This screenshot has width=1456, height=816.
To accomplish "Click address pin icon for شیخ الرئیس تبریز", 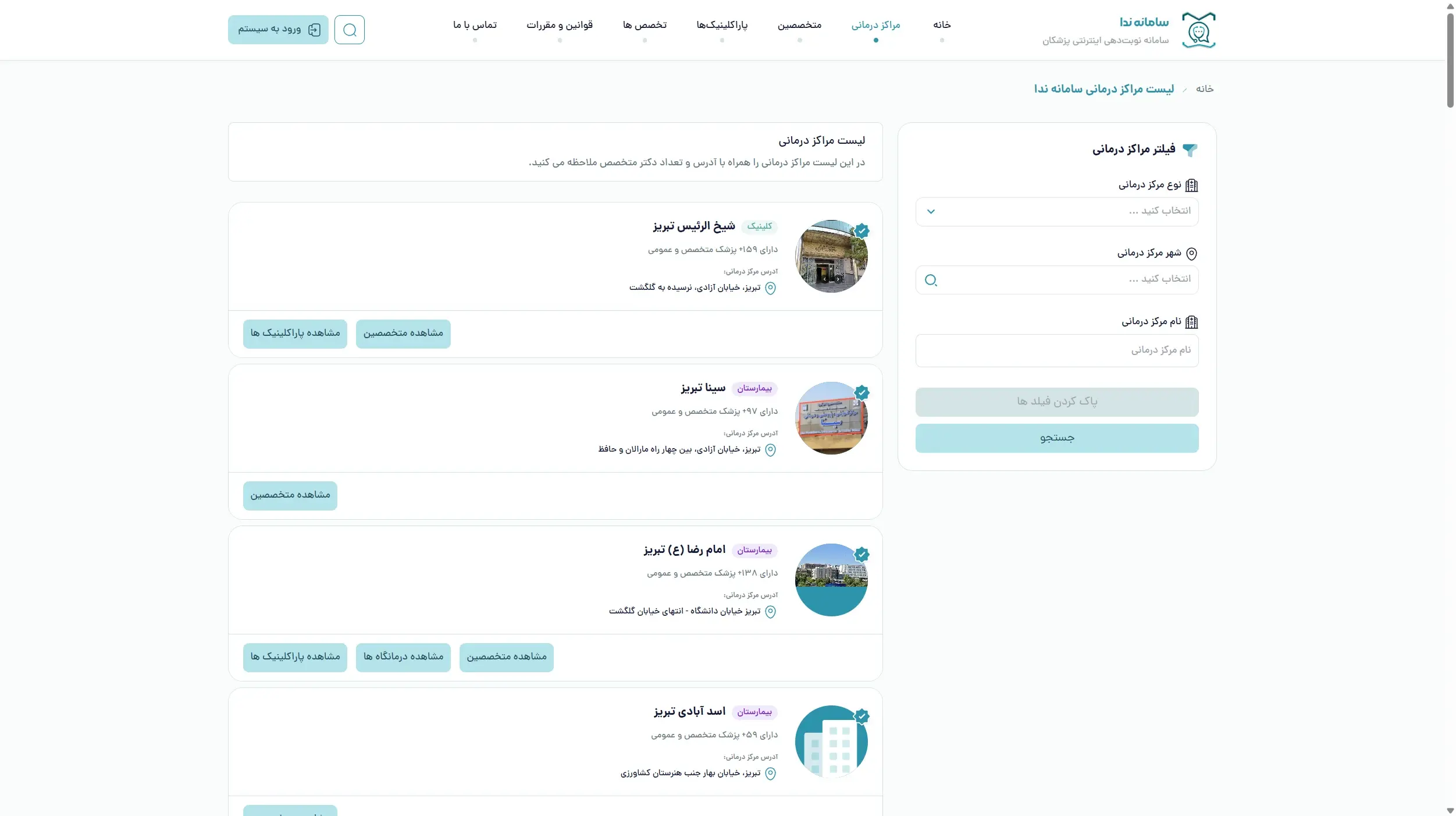I will (x=770, y=288).
